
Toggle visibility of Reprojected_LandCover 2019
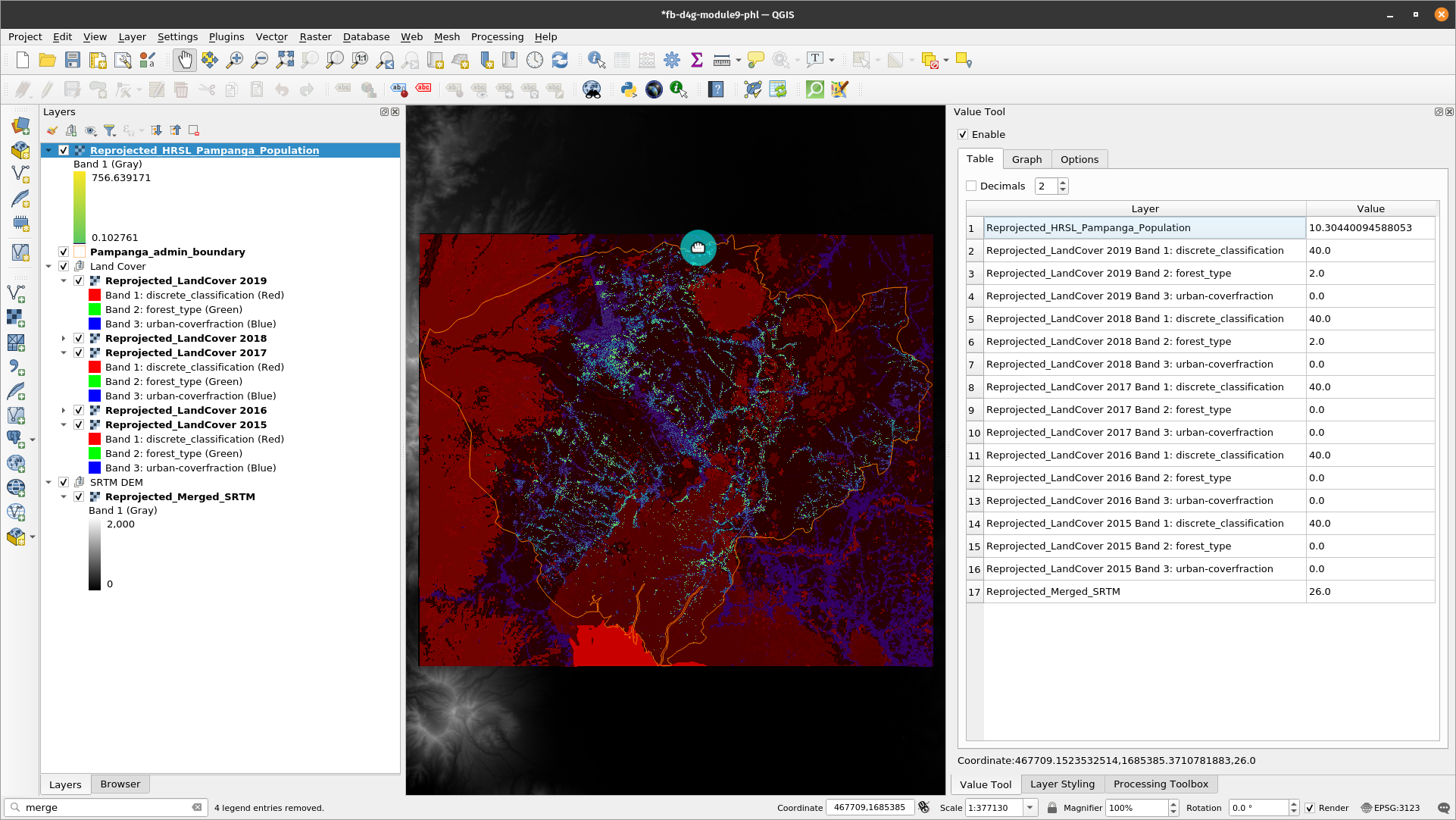coord(79,280)
